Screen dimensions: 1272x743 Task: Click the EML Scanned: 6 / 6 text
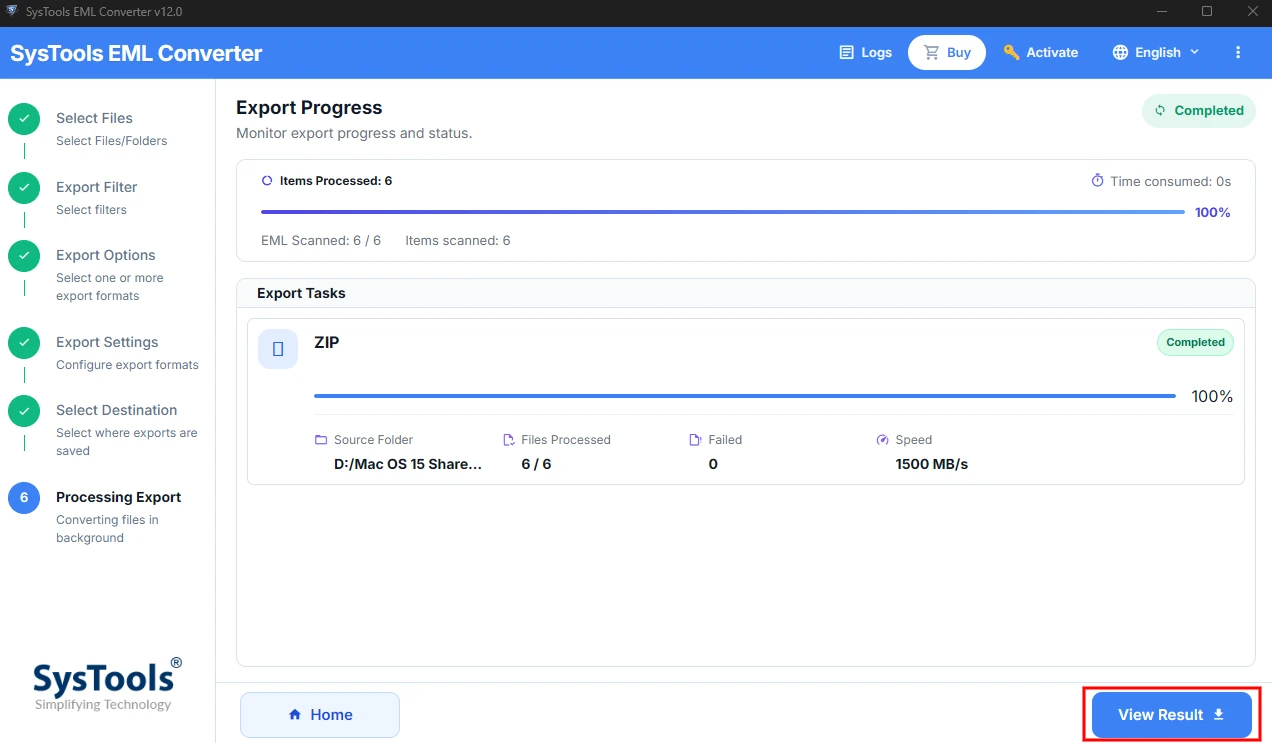(x=321, y=241)
